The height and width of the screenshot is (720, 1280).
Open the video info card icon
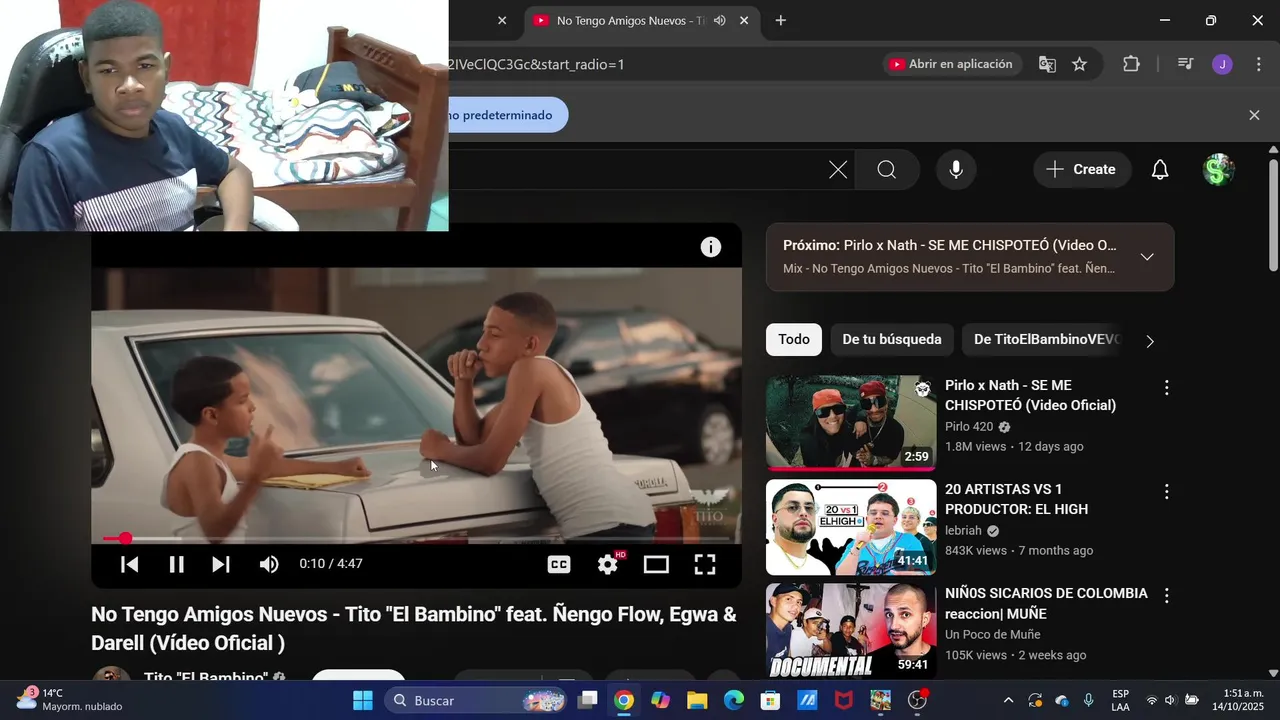click(x=711, y=247)
